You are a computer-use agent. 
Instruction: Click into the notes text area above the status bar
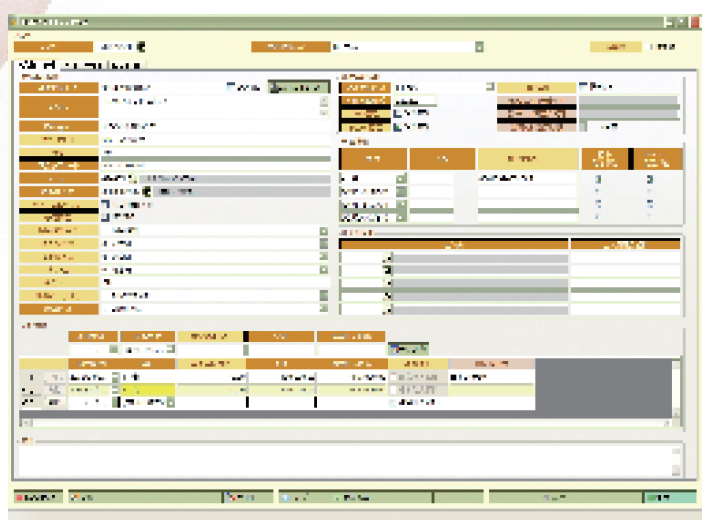[340, 459]
